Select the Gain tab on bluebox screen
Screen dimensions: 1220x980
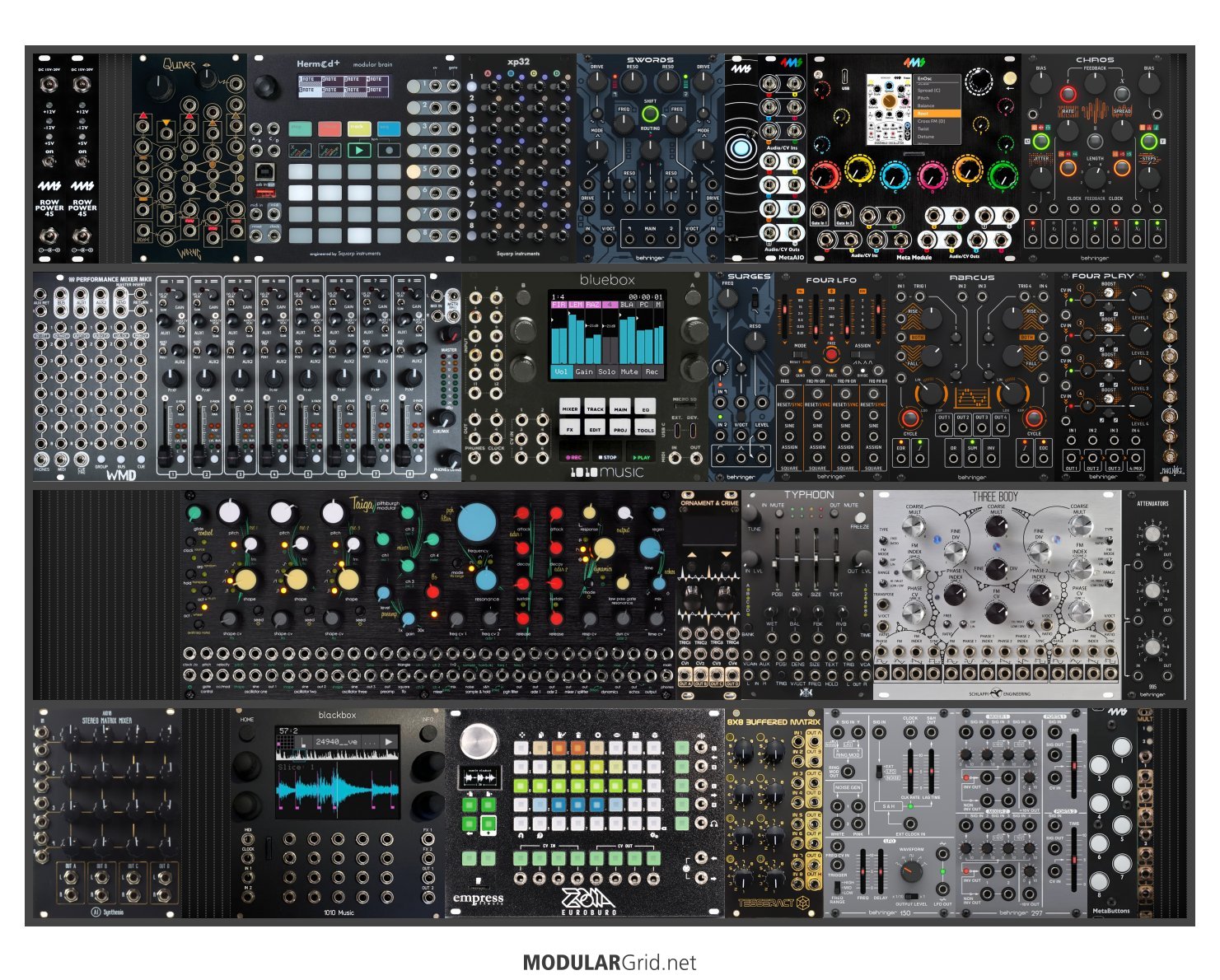584,371
